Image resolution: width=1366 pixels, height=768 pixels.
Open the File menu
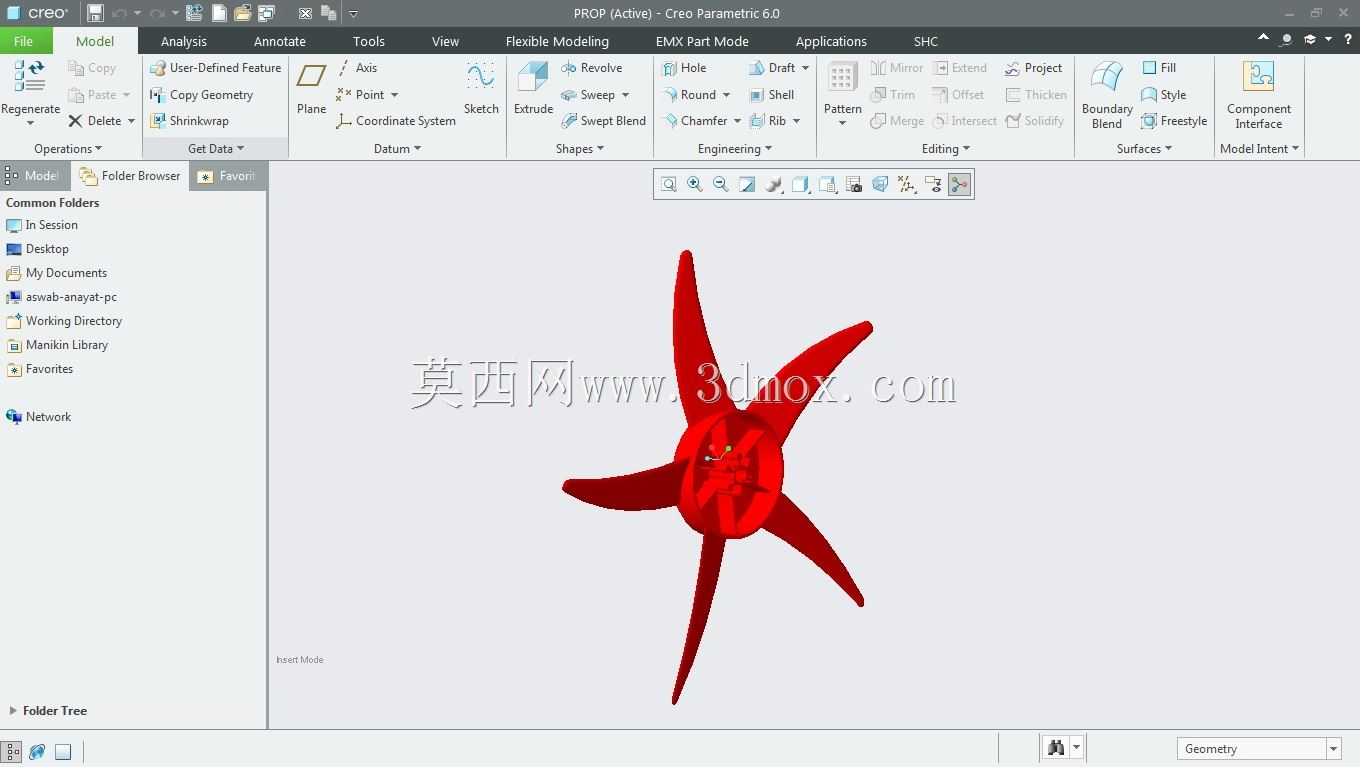23,41
